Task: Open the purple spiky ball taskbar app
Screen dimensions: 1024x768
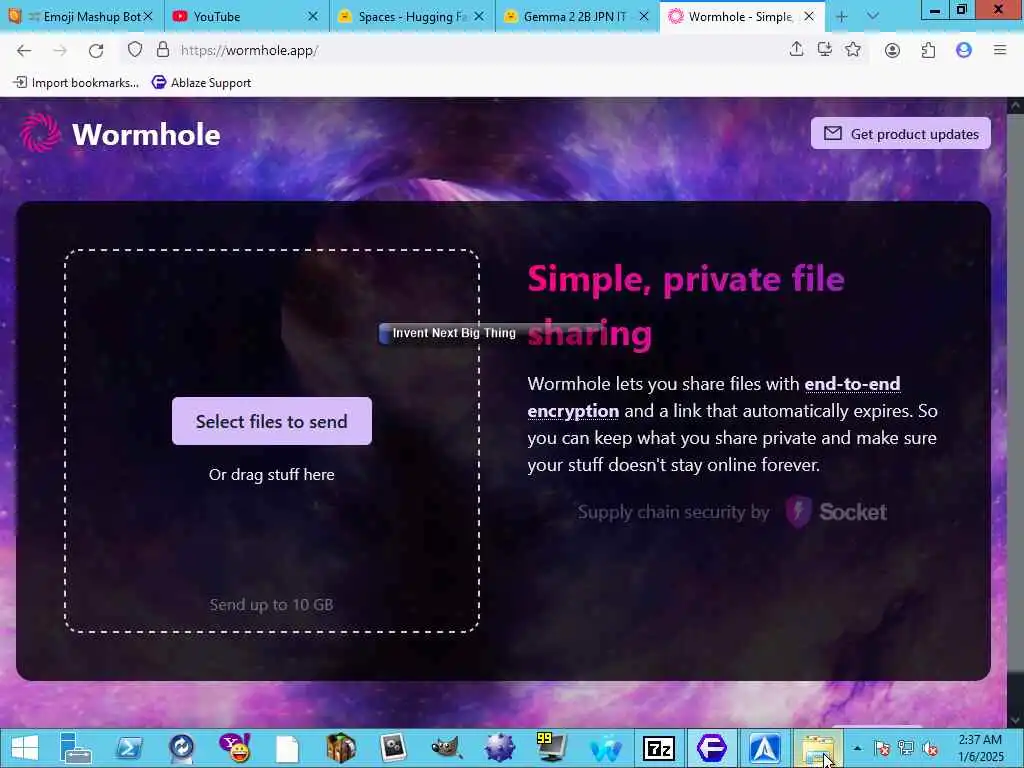Action: tap(500, 748)
